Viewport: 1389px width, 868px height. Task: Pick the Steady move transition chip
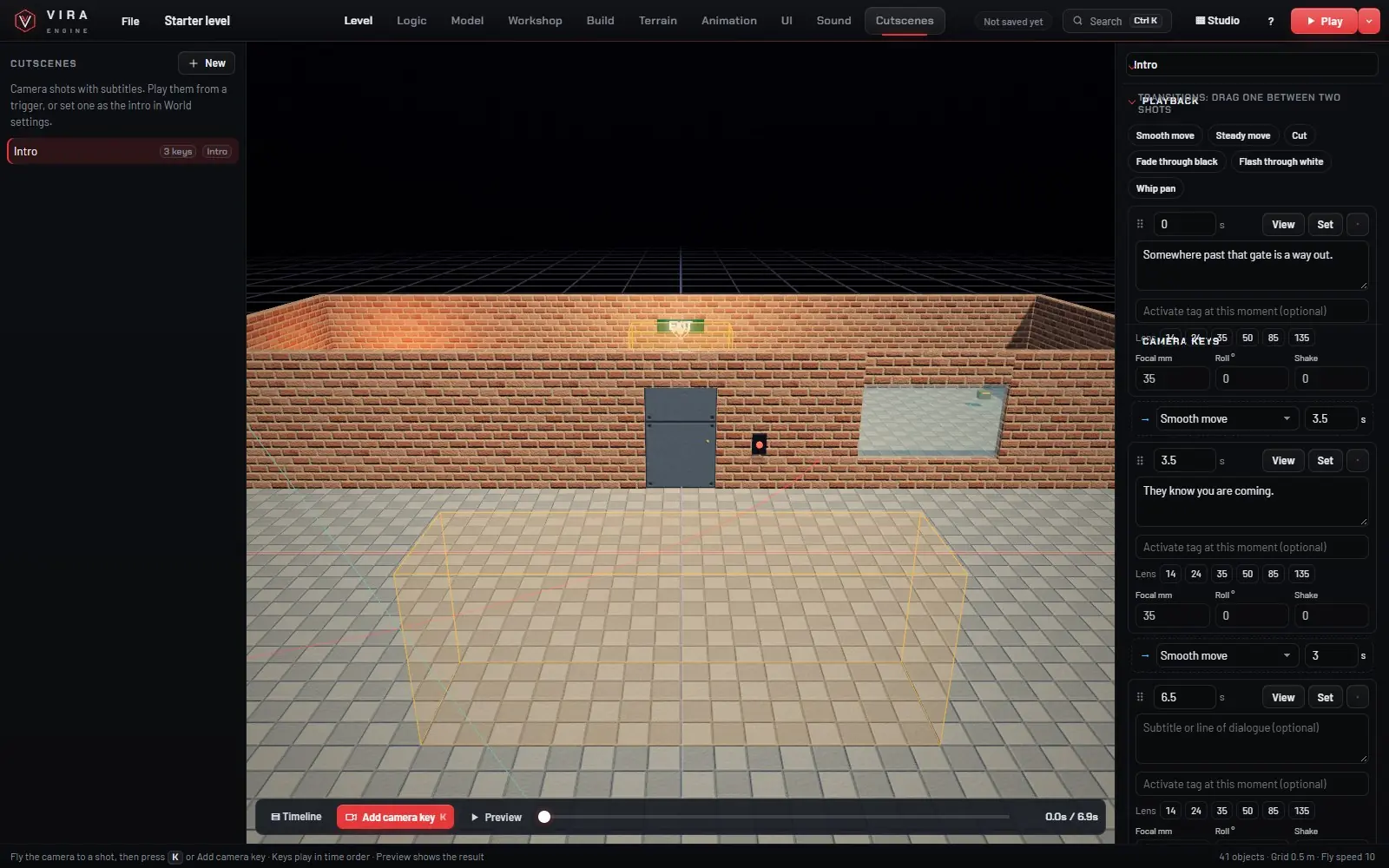(1242, 135)
